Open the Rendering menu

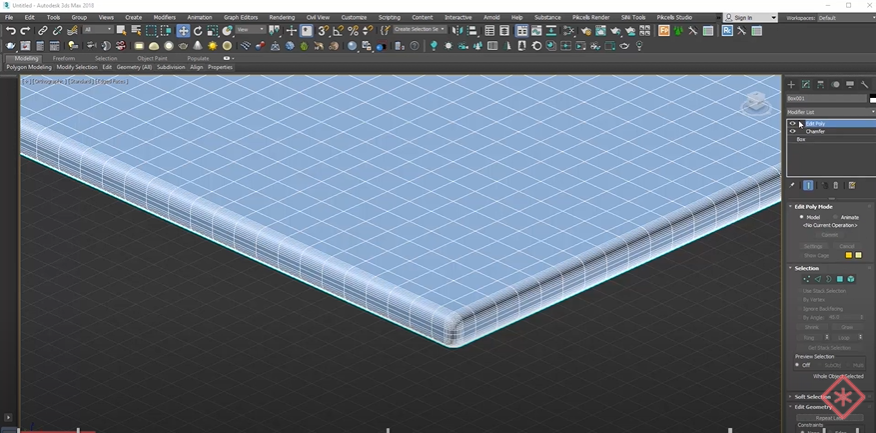click(282, 17)
